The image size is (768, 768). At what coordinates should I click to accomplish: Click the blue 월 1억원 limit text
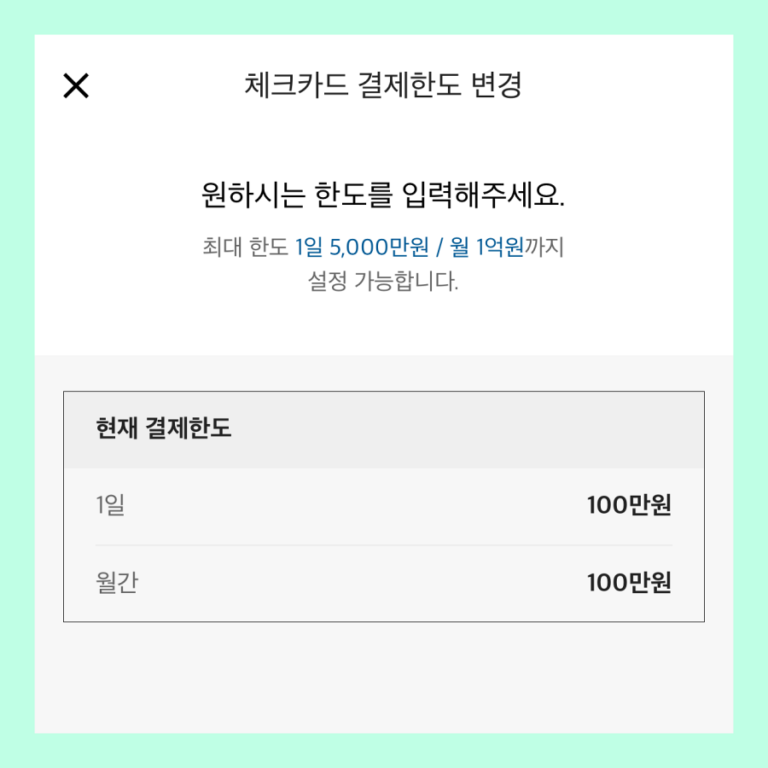coord(487,246)
